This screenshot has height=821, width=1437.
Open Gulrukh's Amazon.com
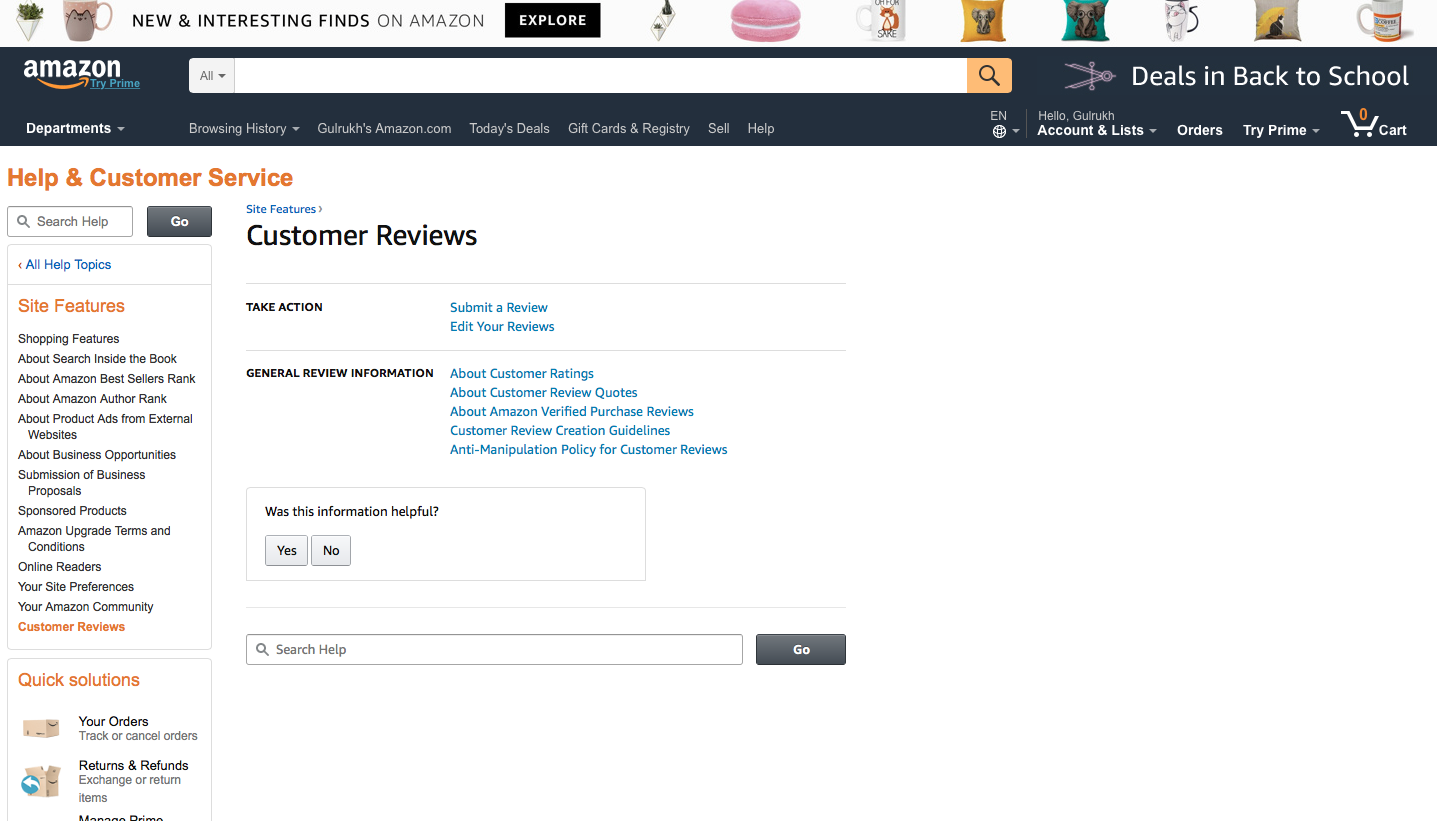click(x=384, y=128)
